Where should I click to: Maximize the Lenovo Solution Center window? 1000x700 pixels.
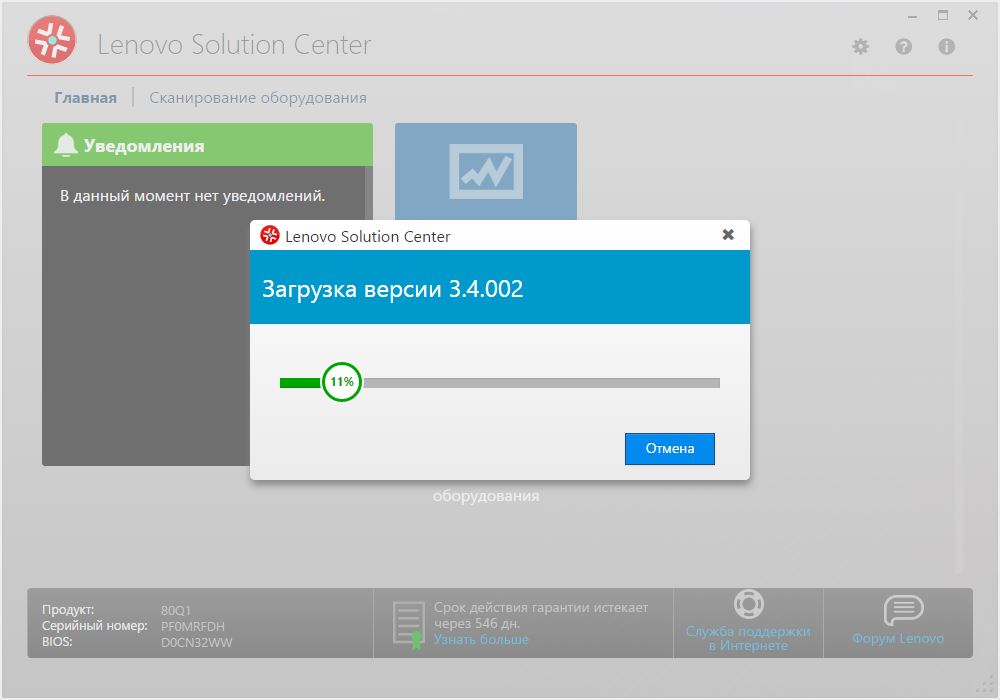(x=943, y=15)
